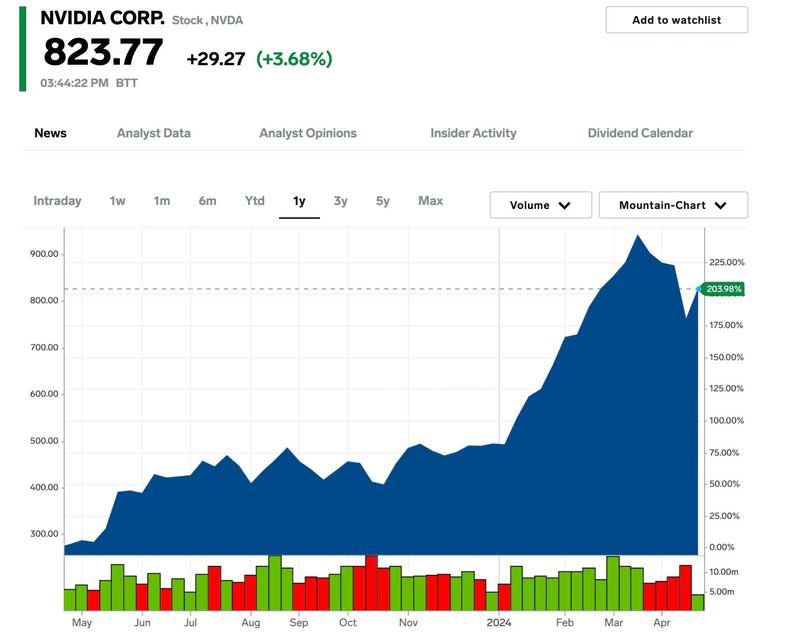Screen dimensions: 800x644
Task: Click the 10.00m volume axis label
Action: [723, 572]
